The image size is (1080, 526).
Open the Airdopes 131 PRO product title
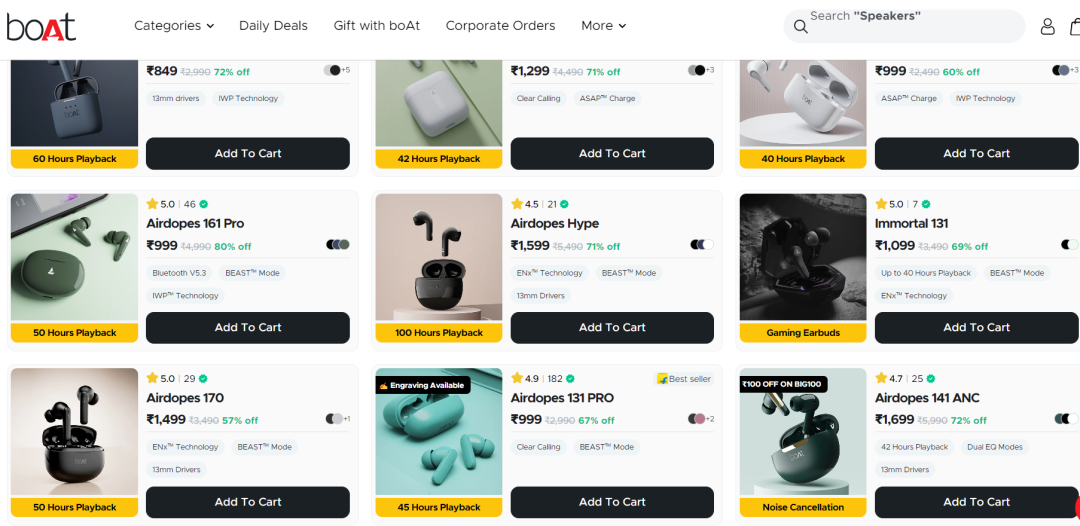[x=562, y=398]
